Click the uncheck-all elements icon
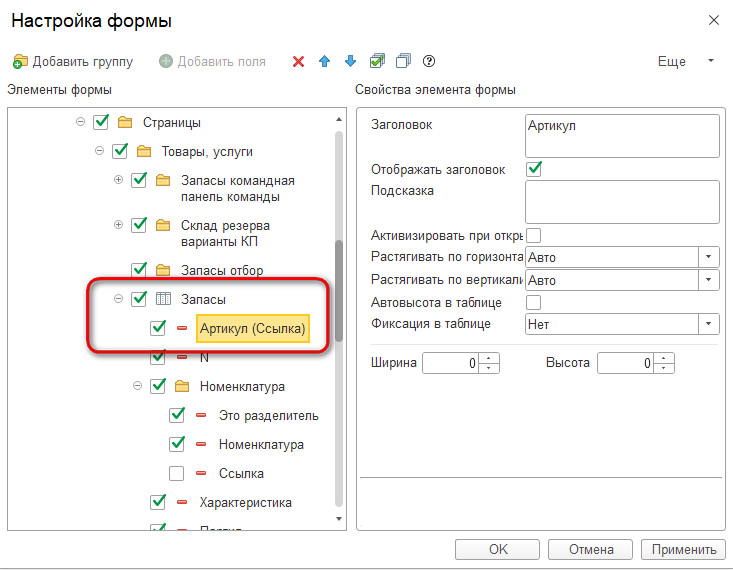Screen dimensions: 733x570 [x=403, y=61]
